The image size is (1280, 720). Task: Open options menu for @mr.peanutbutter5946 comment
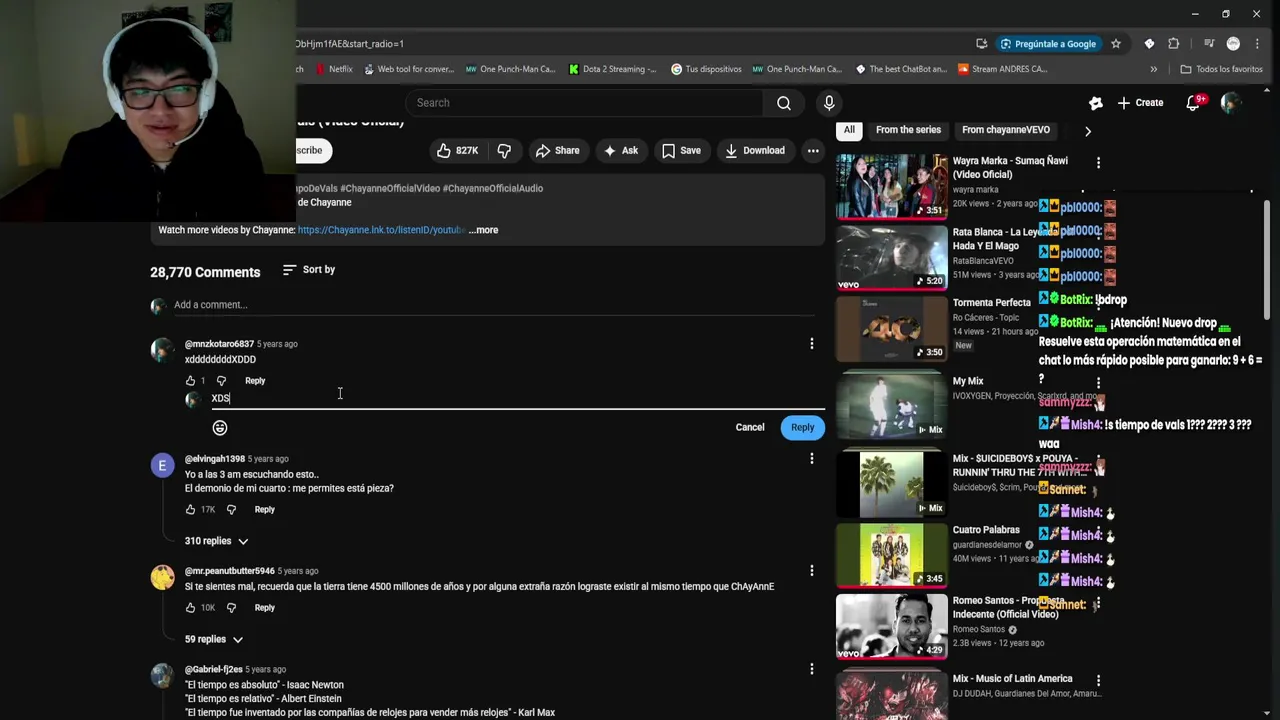tap(811, 571)
